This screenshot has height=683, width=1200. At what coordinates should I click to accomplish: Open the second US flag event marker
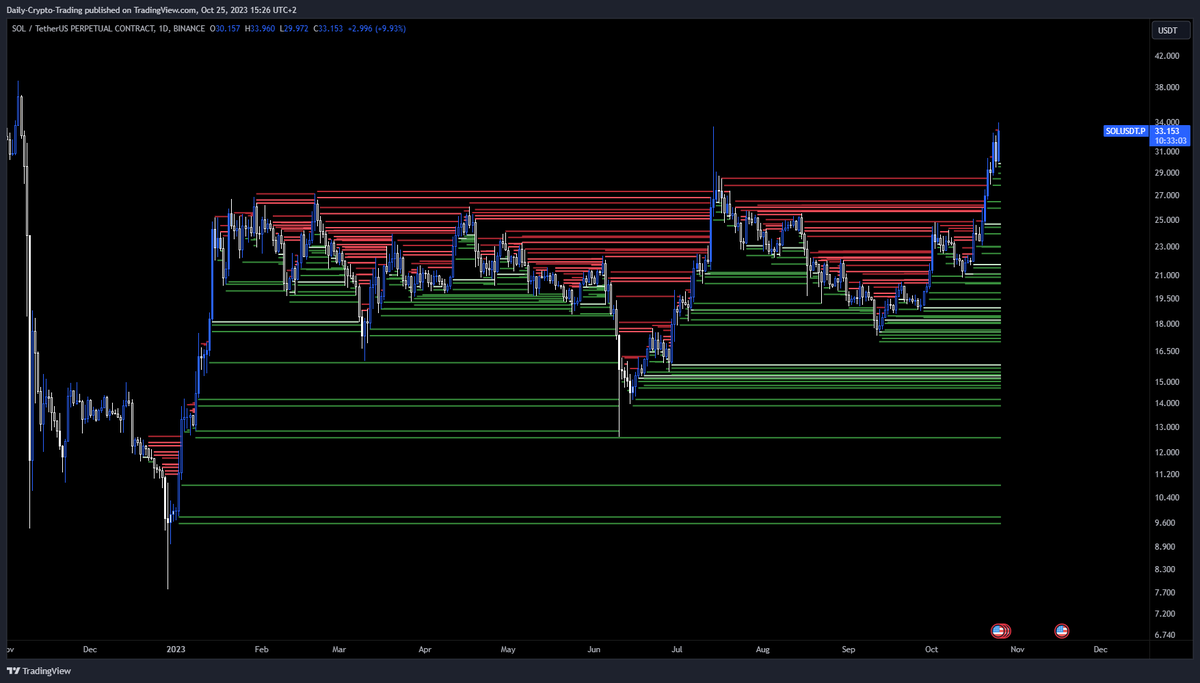coord(1062,631)
